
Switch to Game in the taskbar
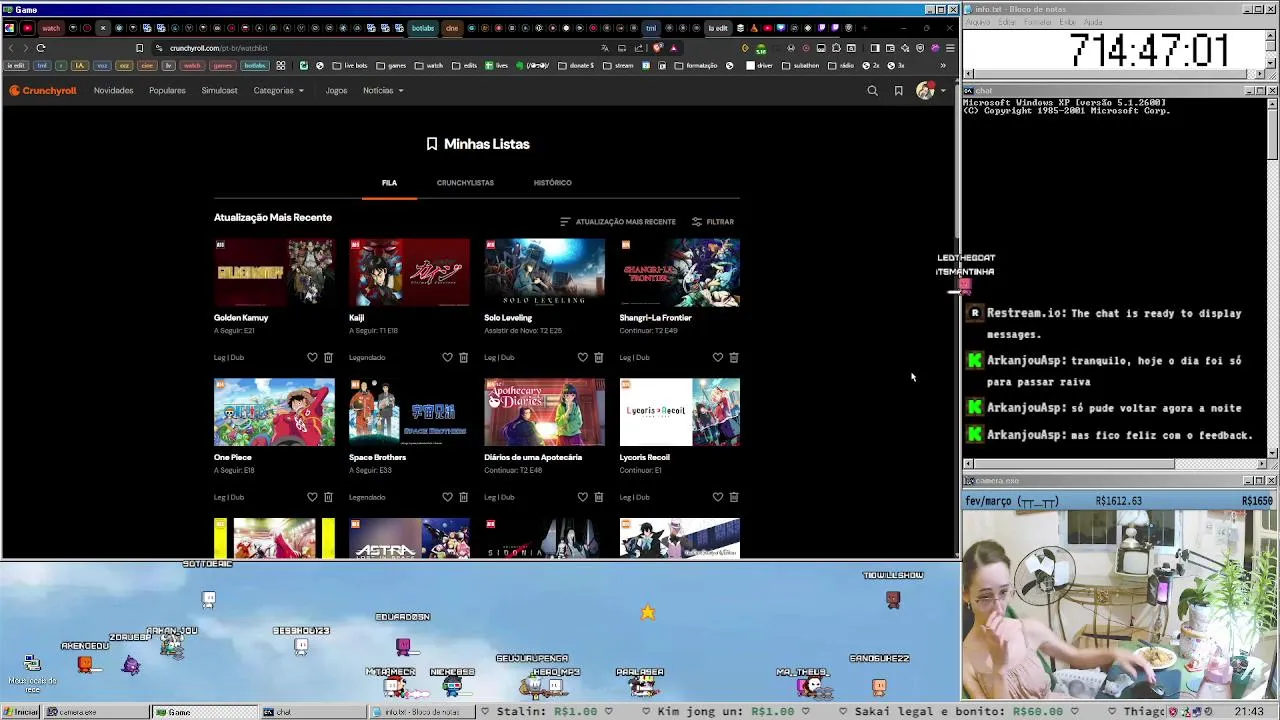203,712
